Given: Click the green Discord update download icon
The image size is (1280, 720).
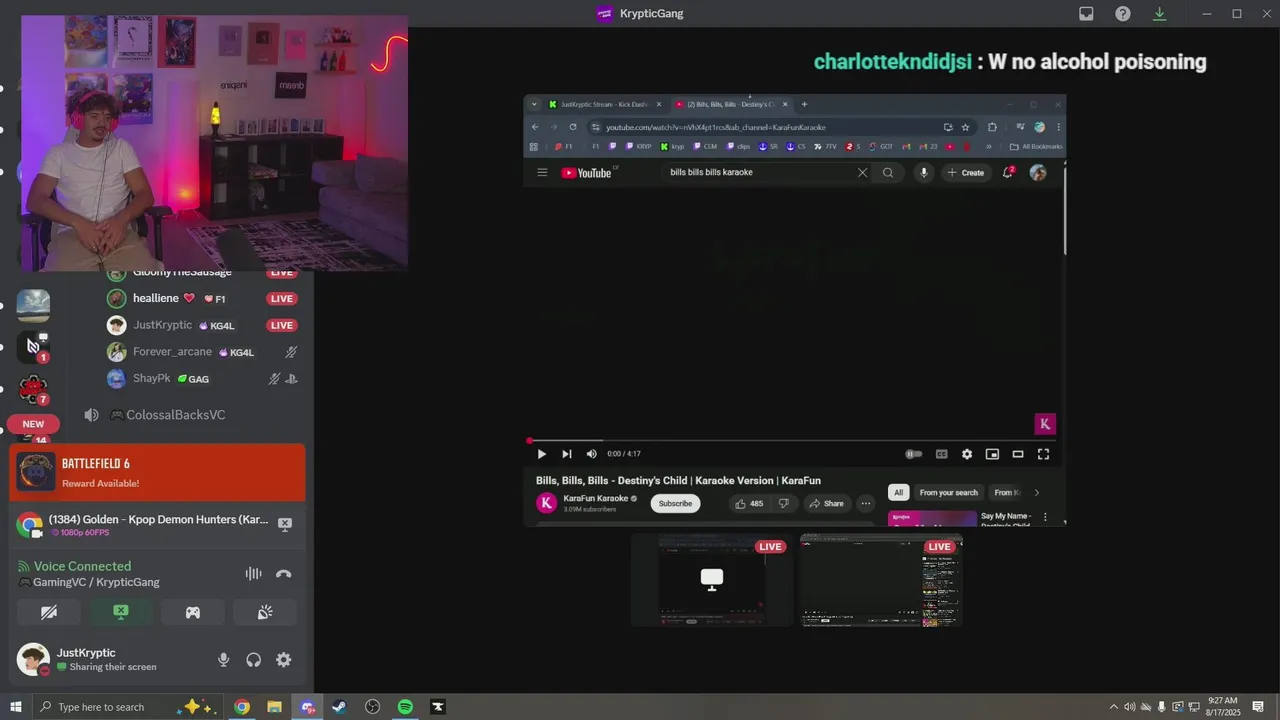Looking at the screenshot, I should (x=1160, y=13).
